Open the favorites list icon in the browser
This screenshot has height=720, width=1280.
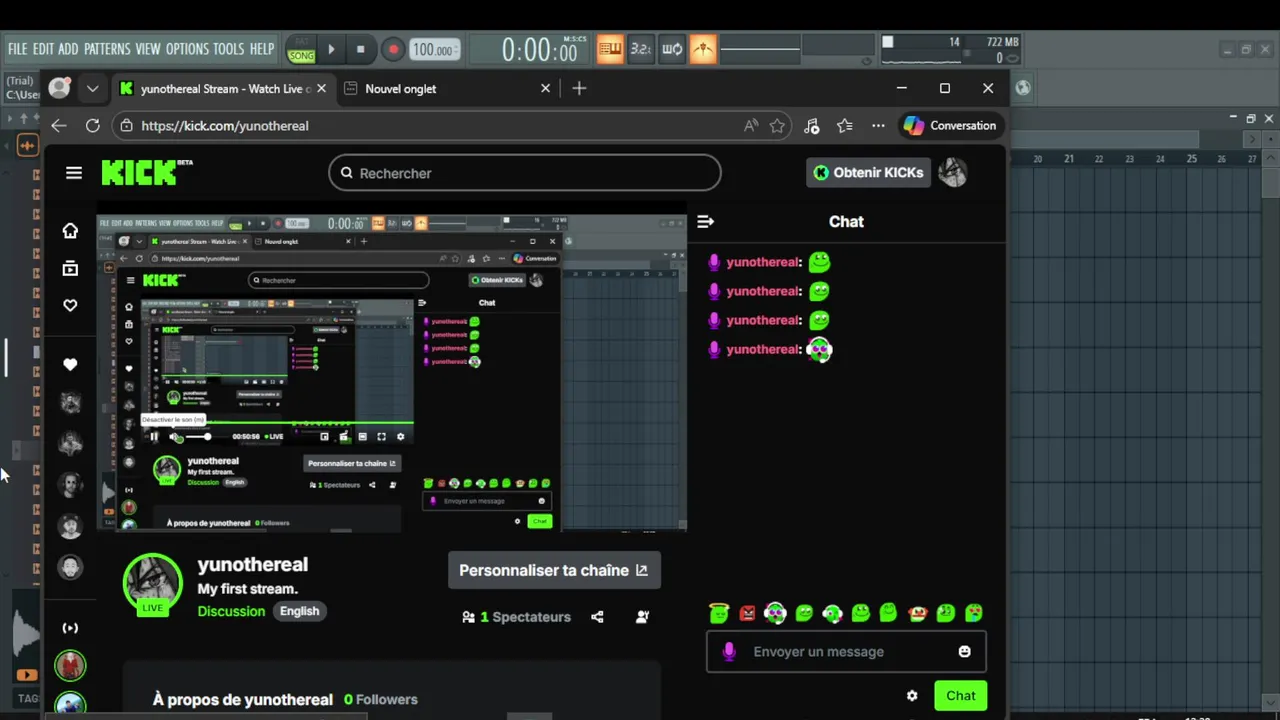(845, 125)
